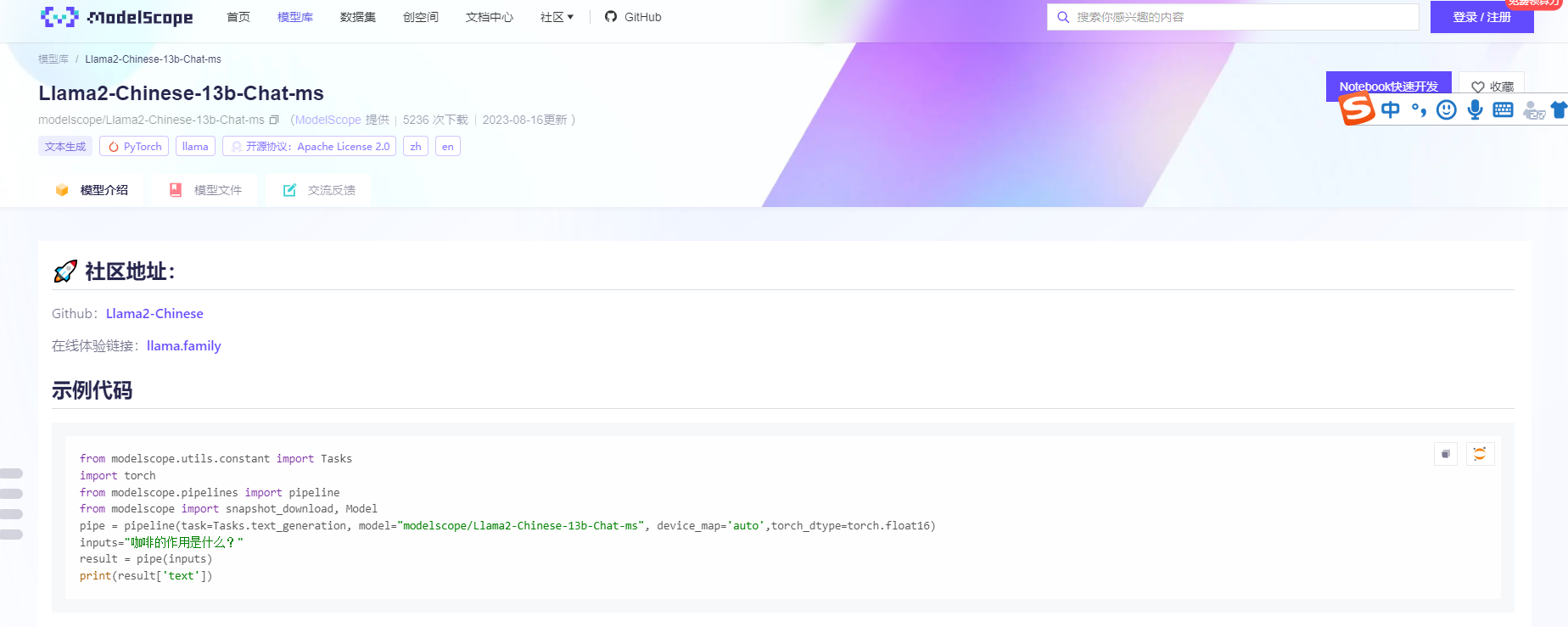The image size is (1568, 627).
Task: Open the GitHub link in the navbar
Action: (x=633, y=17)
